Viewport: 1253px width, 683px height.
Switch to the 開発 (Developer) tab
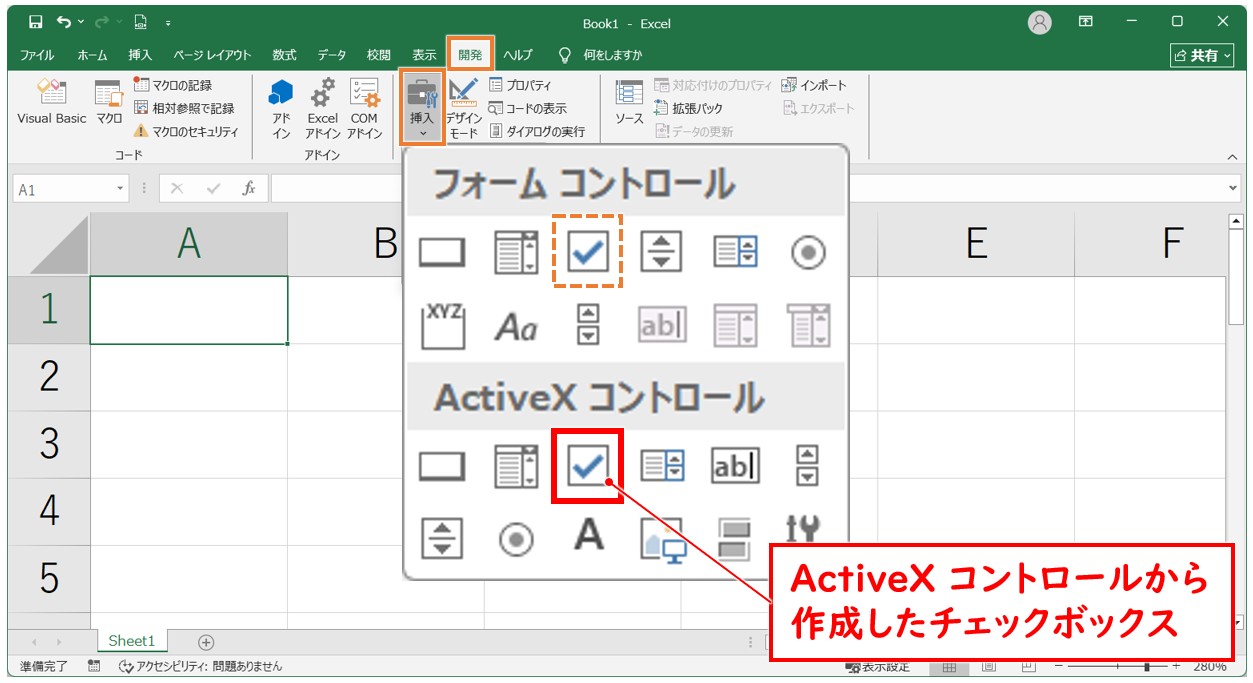pos(470,55)
